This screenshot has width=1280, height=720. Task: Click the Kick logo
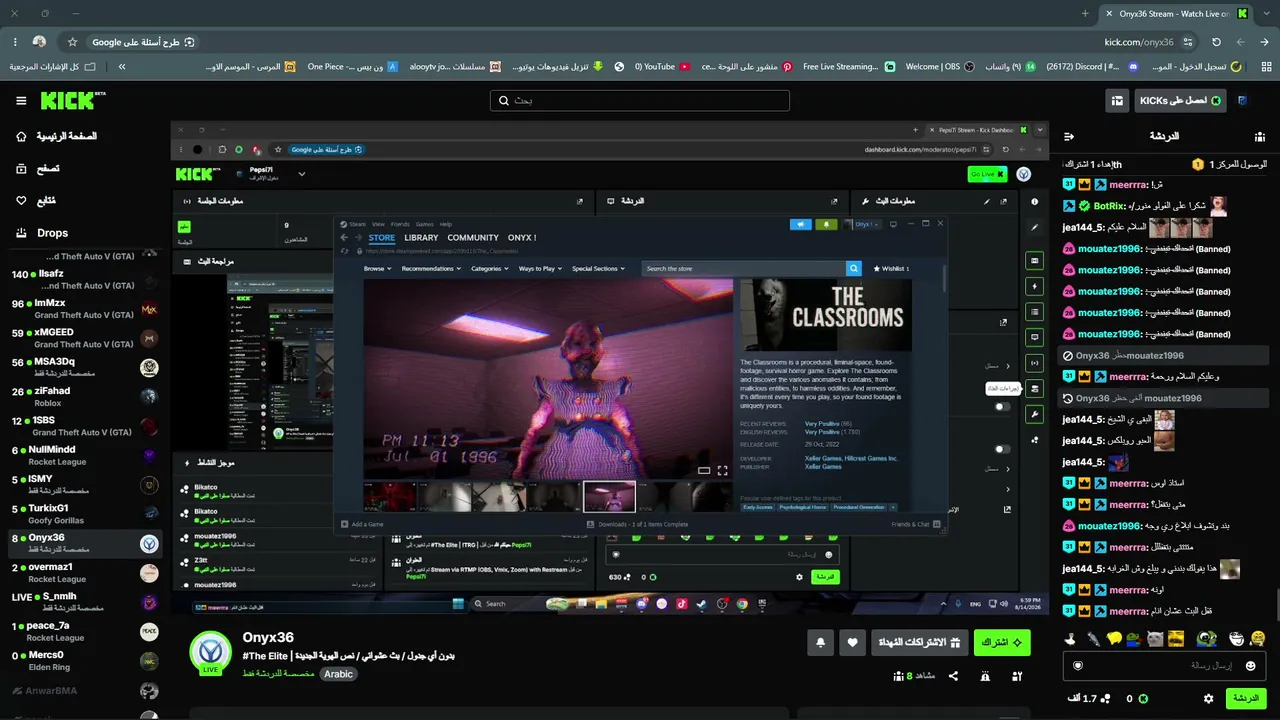tap(73, 101)
